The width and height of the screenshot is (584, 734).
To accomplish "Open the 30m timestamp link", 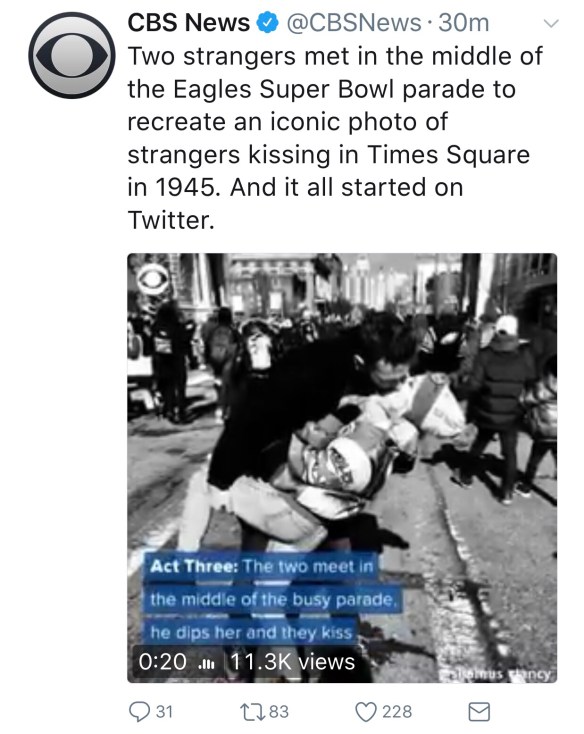I will pos(464,23).
